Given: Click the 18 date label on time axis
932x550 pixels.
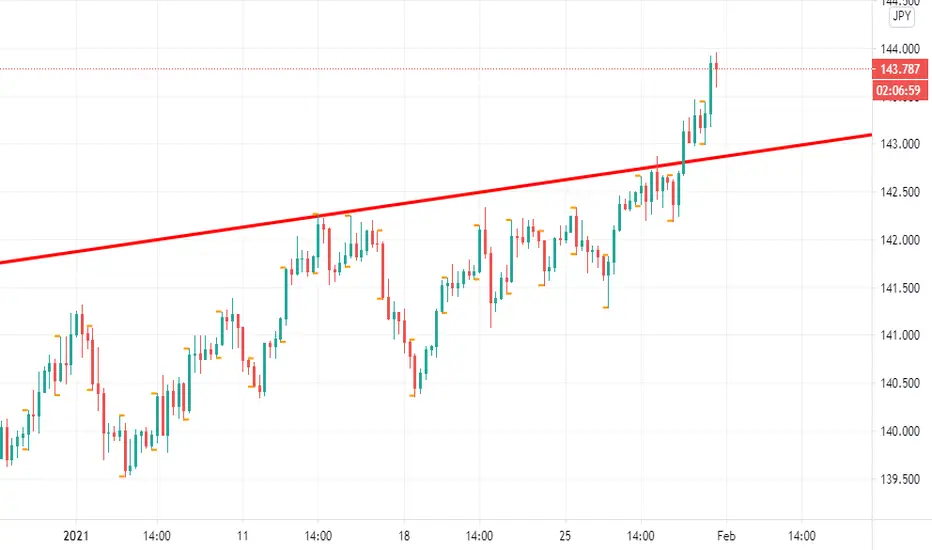Looking at the screenshot, I should (404, 536).
